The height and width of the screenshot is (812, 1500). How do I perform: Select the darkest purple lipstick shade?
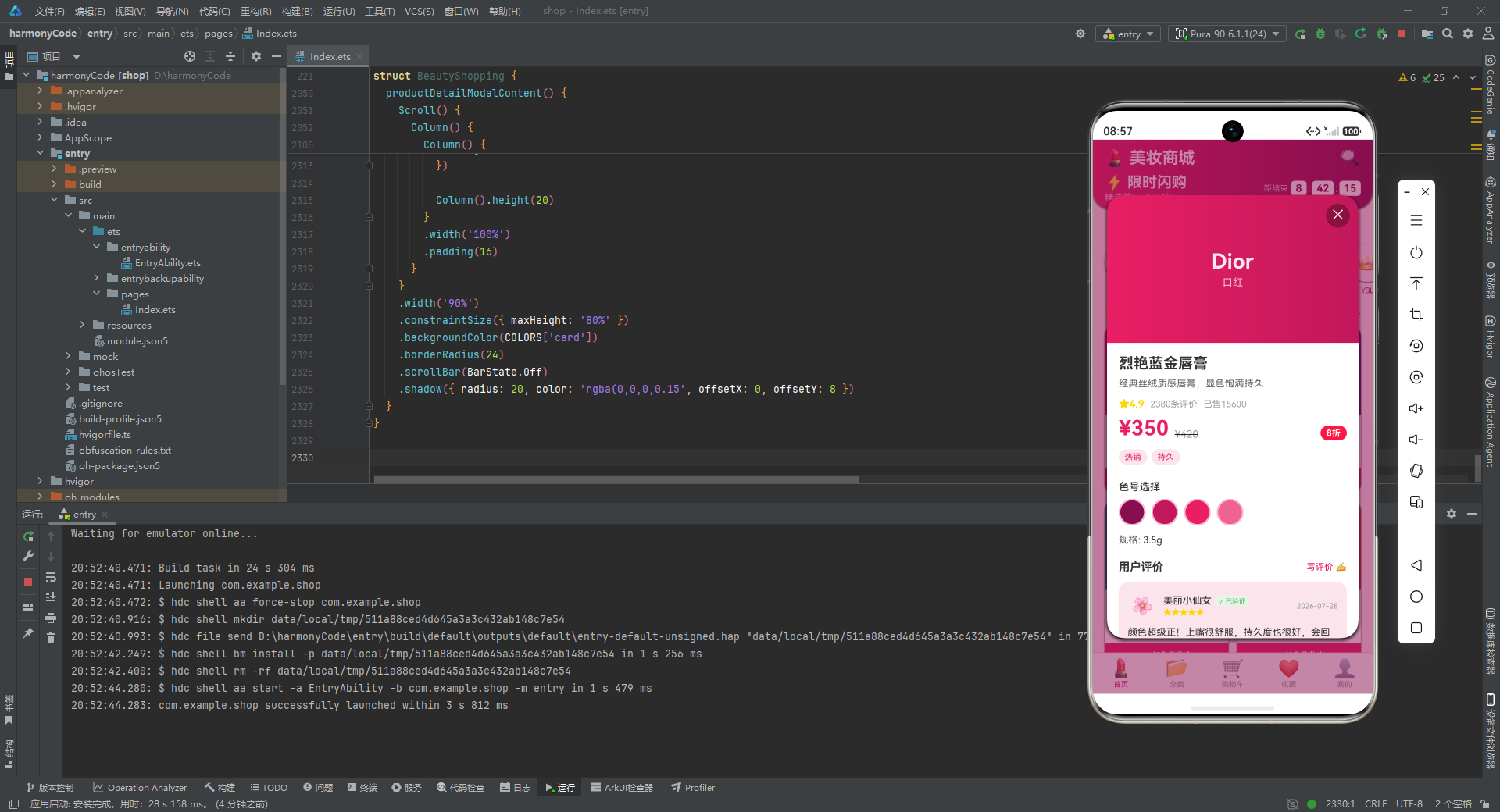pyautogui.click(x=1132, y=512)
